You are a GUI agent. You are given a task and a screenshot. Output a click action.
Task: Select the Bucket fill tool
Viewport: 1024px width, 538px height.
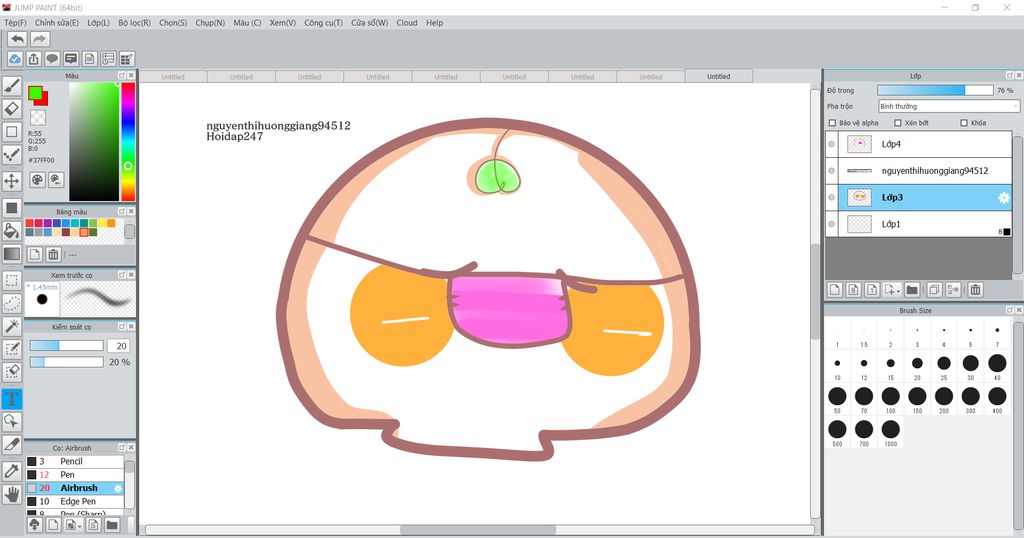[x=12, y=230]
